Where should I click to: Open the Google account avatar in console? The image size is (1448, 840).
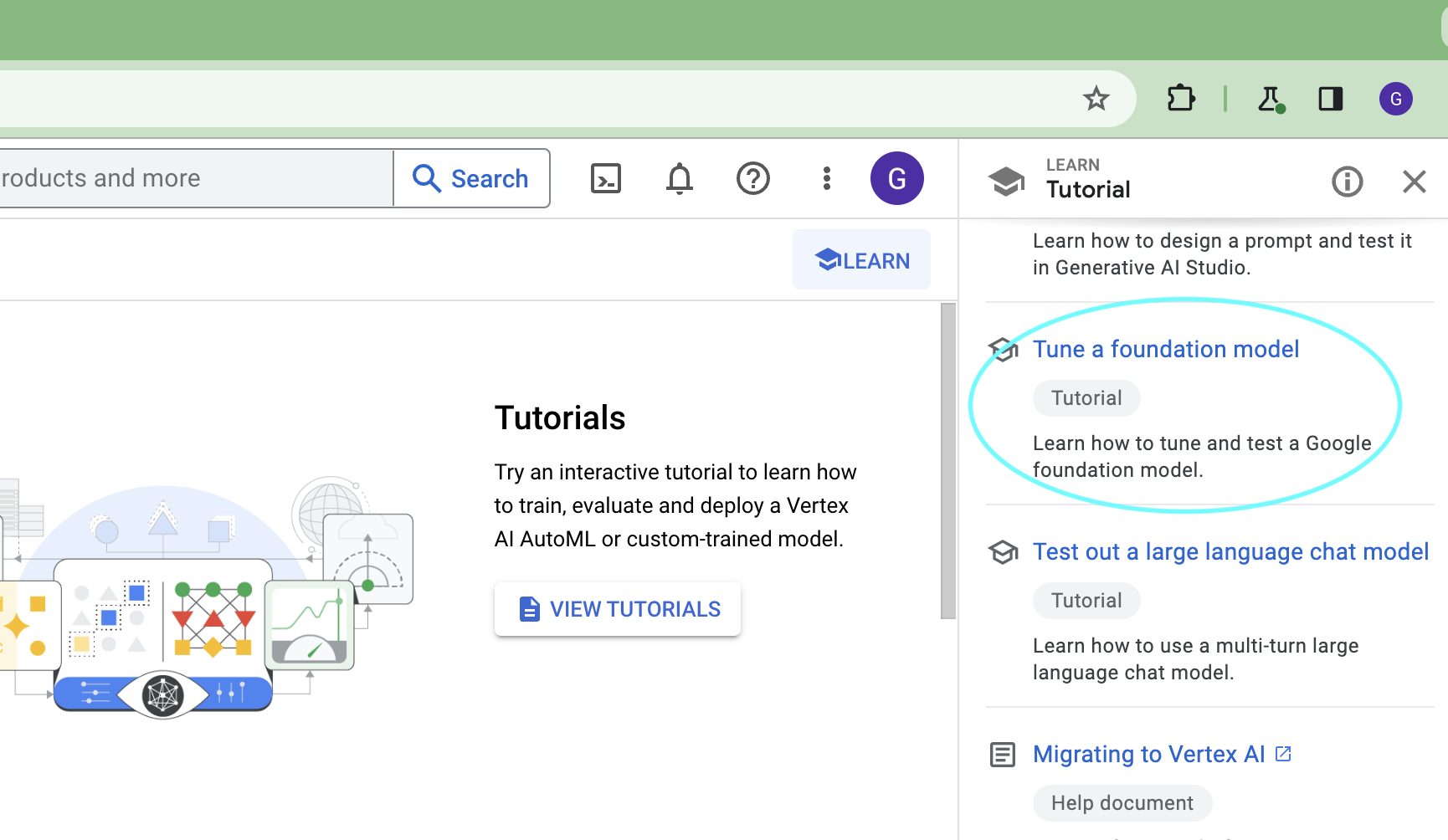pos(897,178)
